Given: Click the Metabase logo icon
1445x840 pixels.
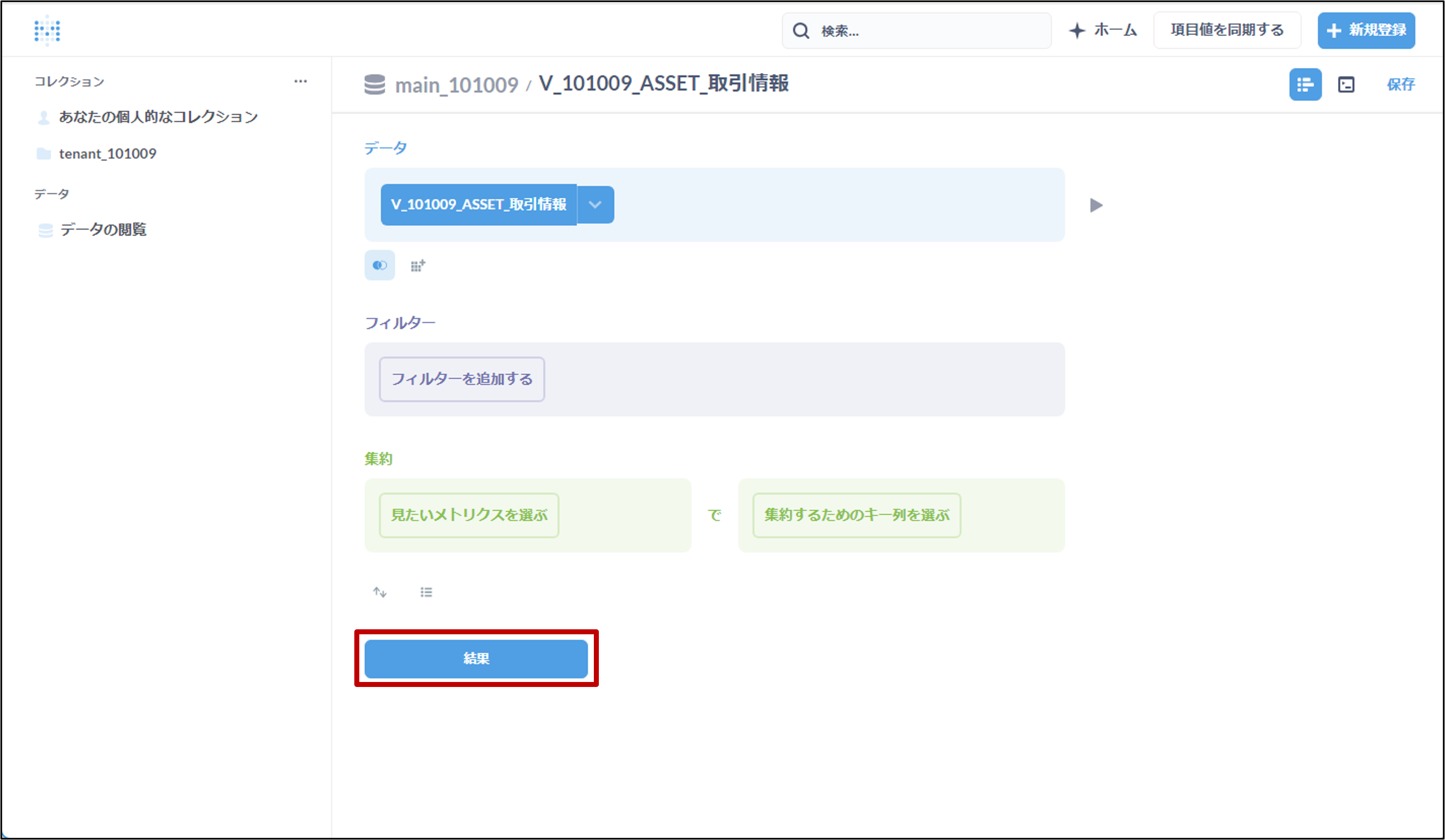Looking at the screenshot, I should (47, 30).
